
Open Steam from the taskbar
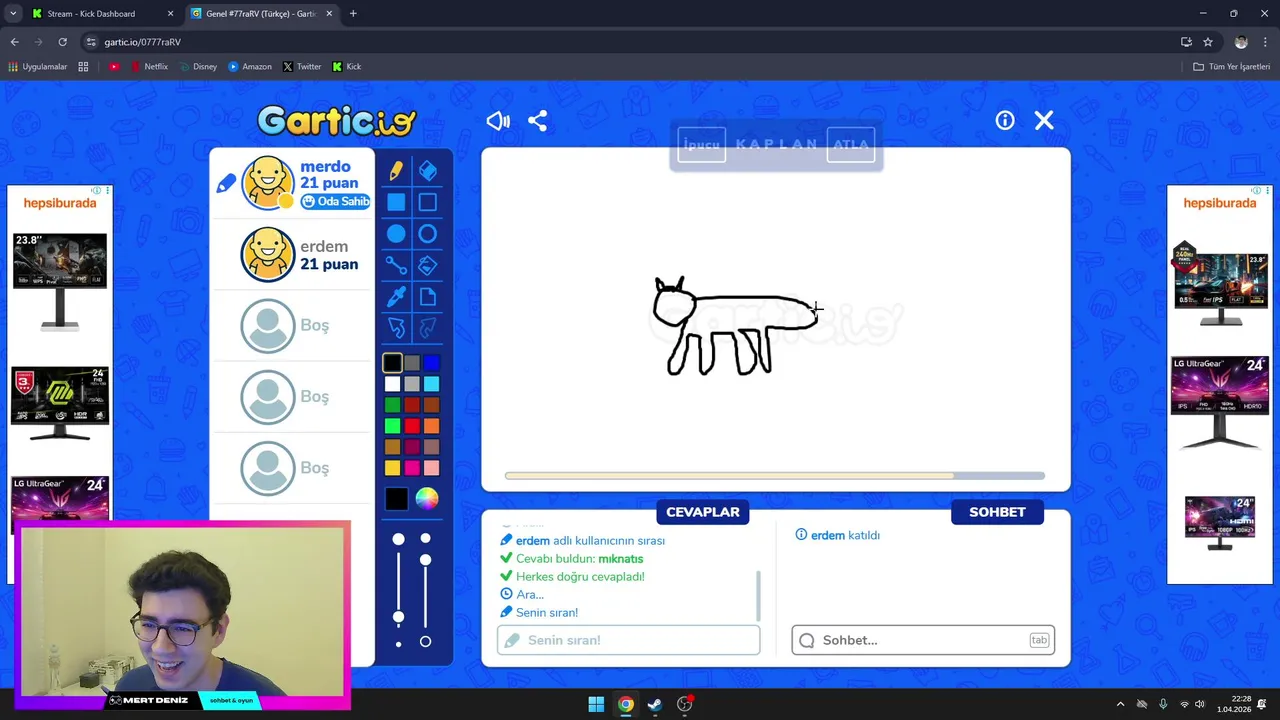655,705
